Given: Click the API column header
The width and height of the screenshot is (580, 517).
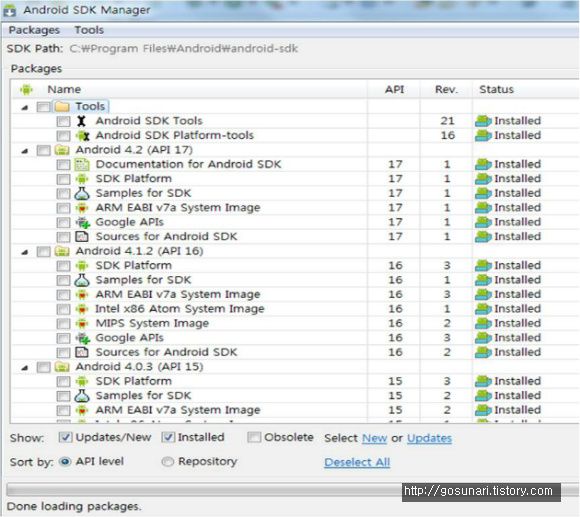Looking at the screenshot, I should pyautogui.click(x=394, y=89).
